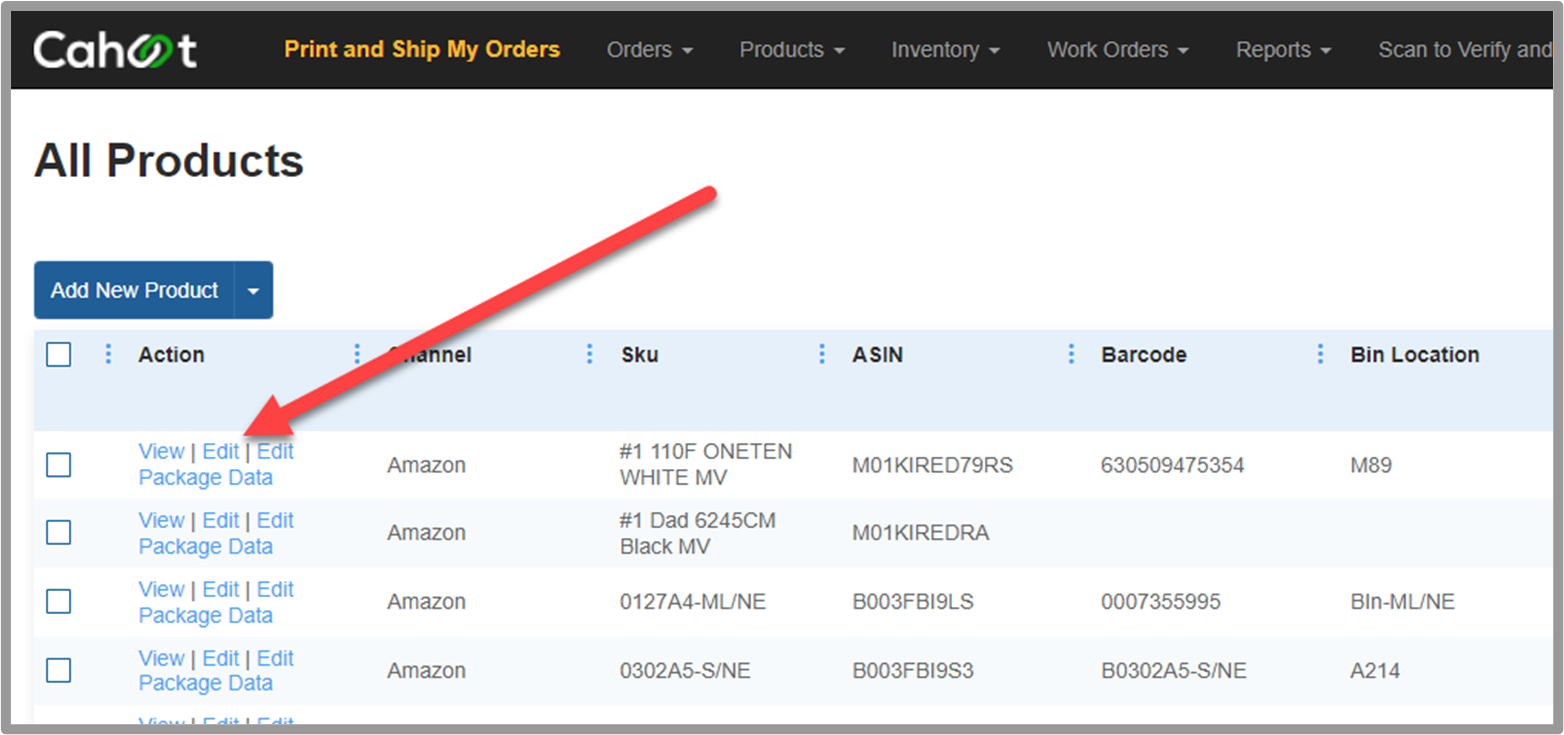Expand the Inventory menu
This screenshot has width=1564, height=735.
[946, 50]
